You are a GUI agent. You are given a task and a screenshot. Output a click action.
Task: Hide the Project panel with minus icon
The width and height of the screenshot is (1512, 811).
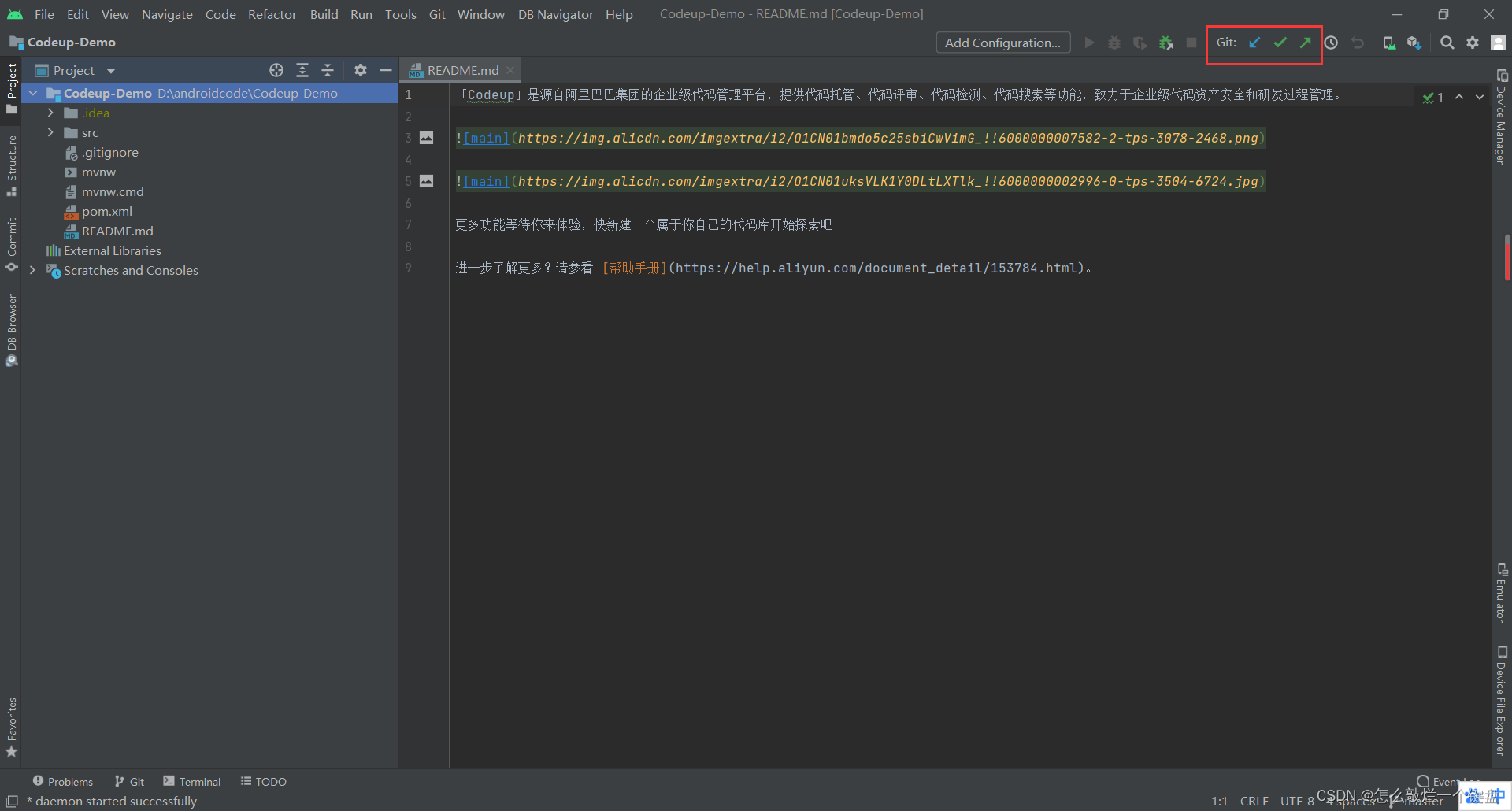point(386,70)
